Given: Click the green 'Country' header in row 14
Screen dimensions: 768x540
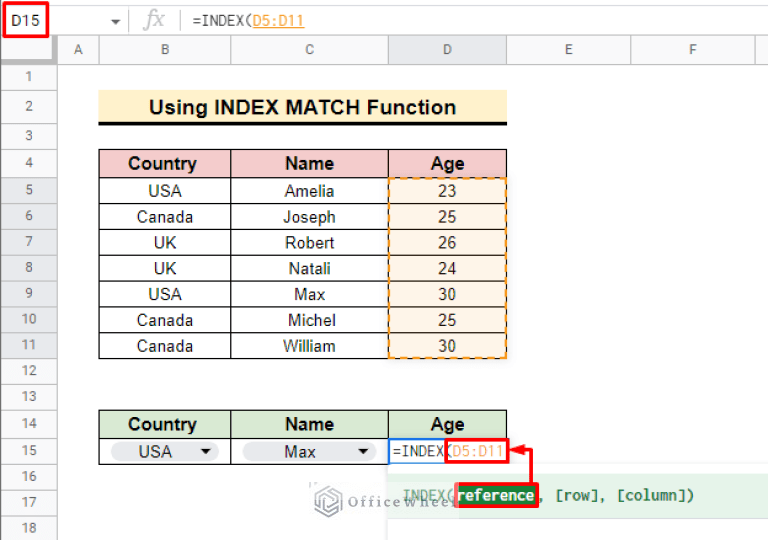Looking at the screenshot, I should click(165, 424).
